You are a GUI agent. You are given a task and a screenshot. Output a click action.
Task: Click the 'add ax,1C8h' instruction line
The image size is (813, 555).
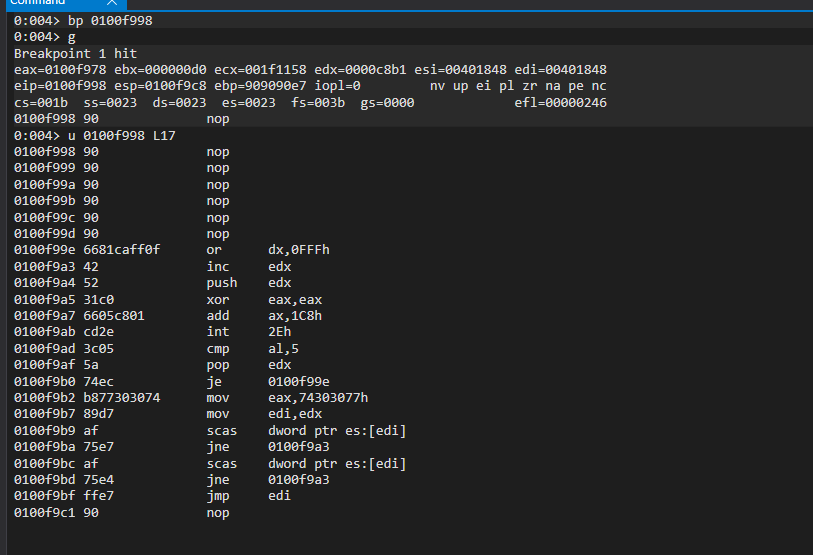pyautogui.click(x=250, y=315)
